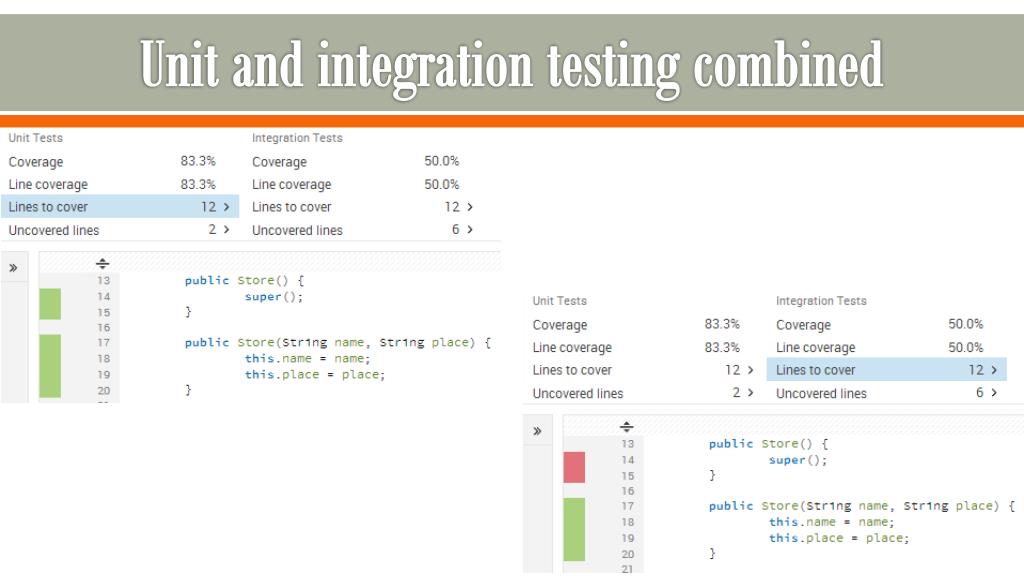1024x576 pixels.
Task: Click green covered marker at line 18, right panel
Action: coord(574,529)
